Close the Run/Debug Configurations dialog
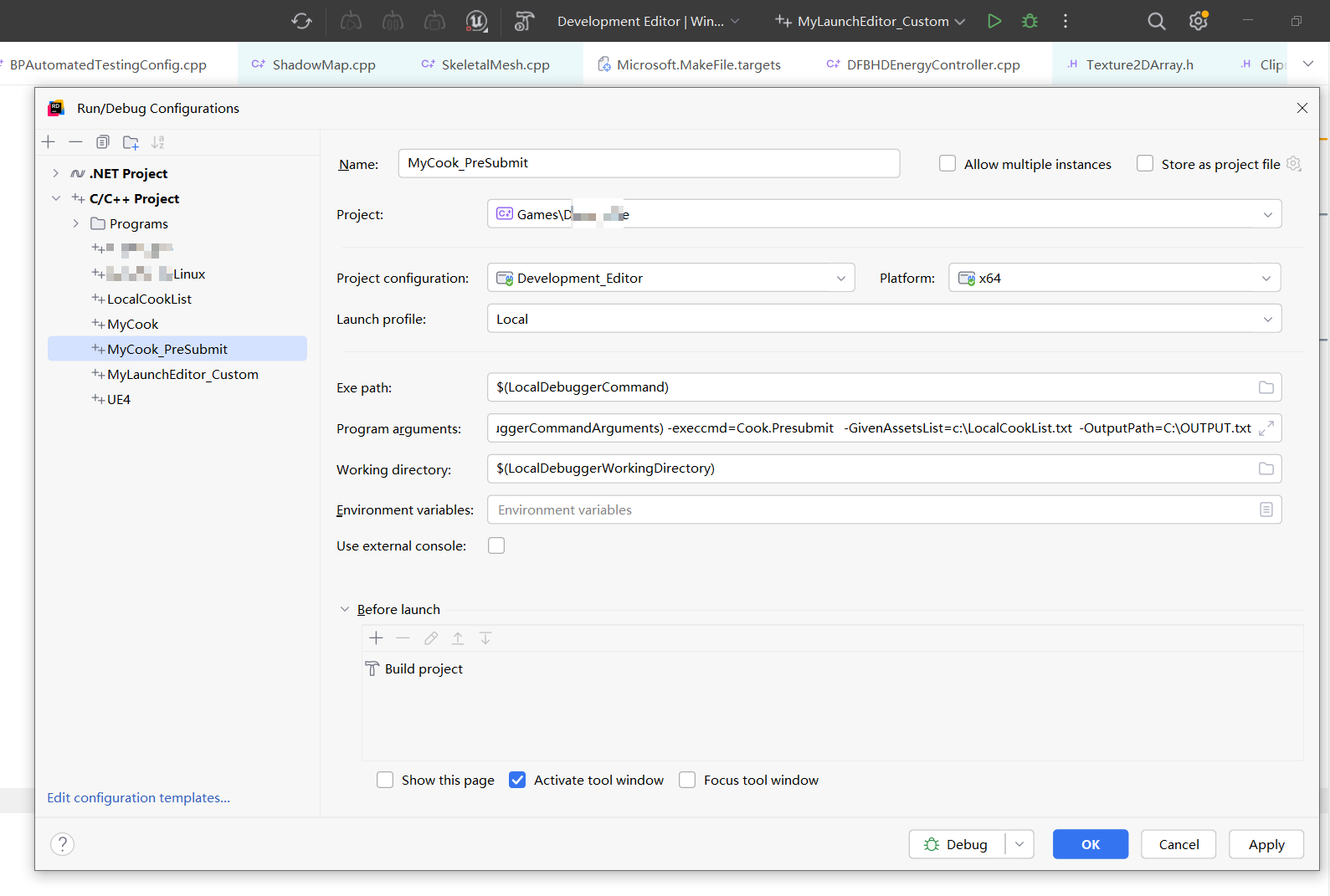This screenshot has width=1330, height=896. 1302,108
